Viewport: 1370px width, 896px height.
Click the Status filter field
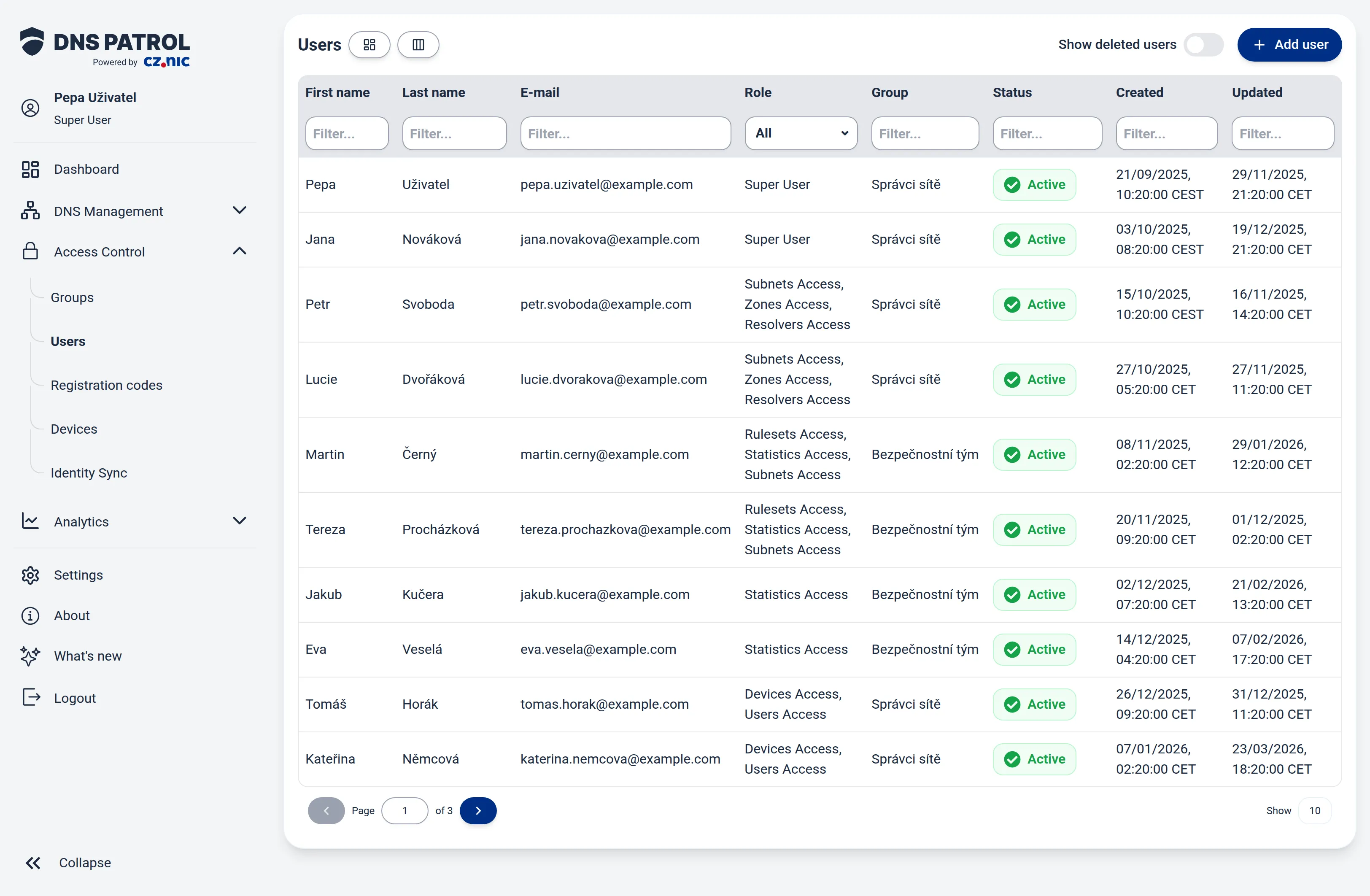coord(1047,133)
